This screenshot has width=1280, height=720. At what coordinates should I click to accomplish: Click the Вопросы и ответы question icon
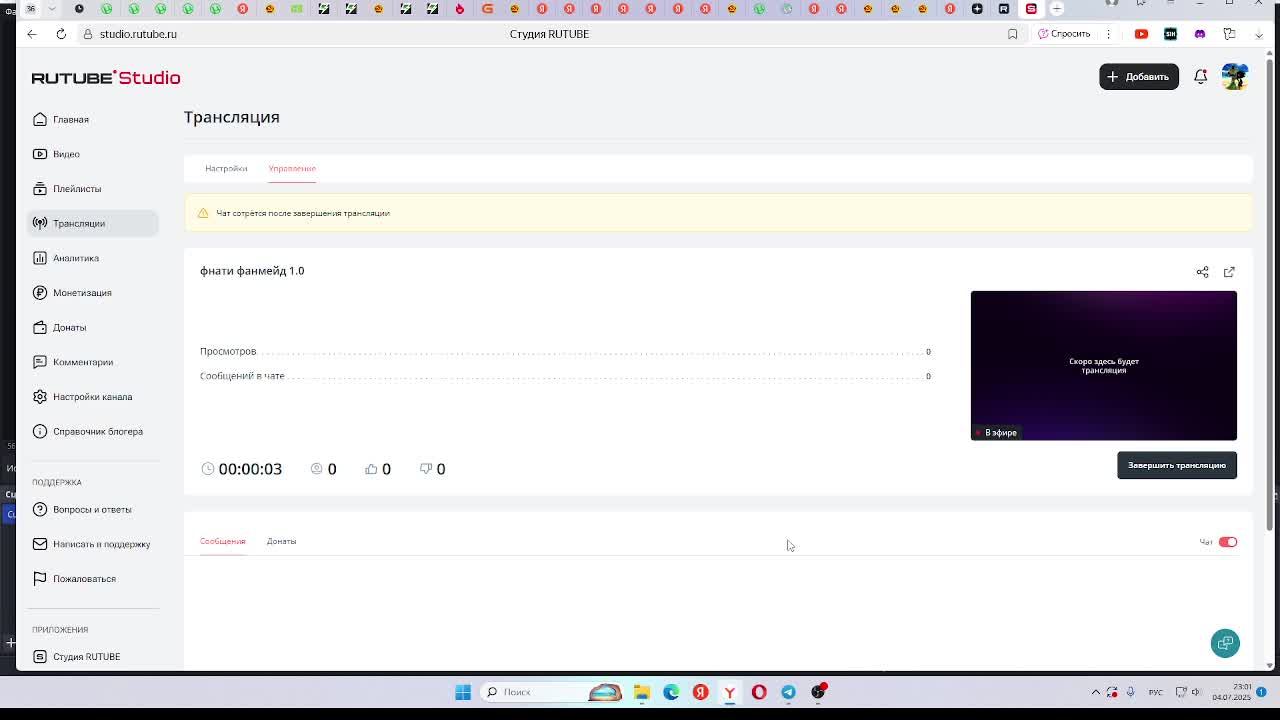click(x=40, y=509)
